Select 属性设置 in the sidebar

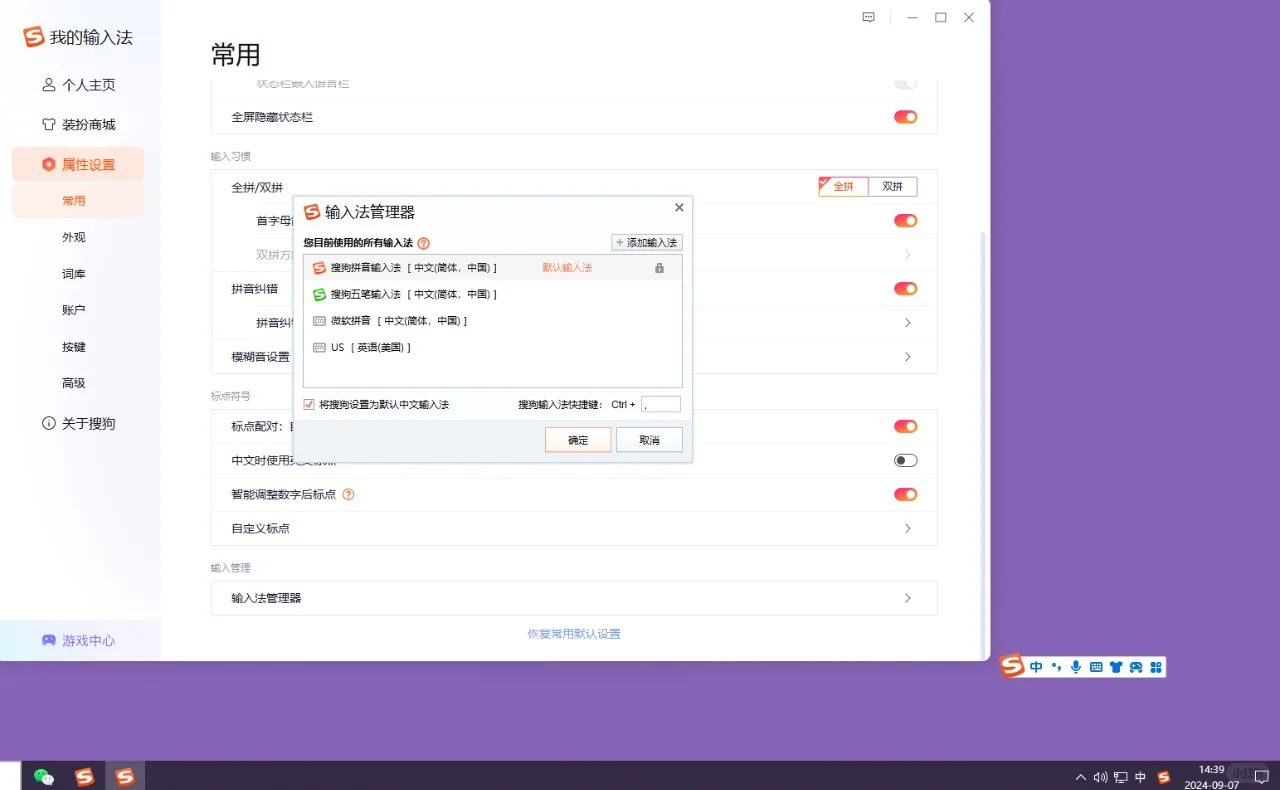coord(78,164)
